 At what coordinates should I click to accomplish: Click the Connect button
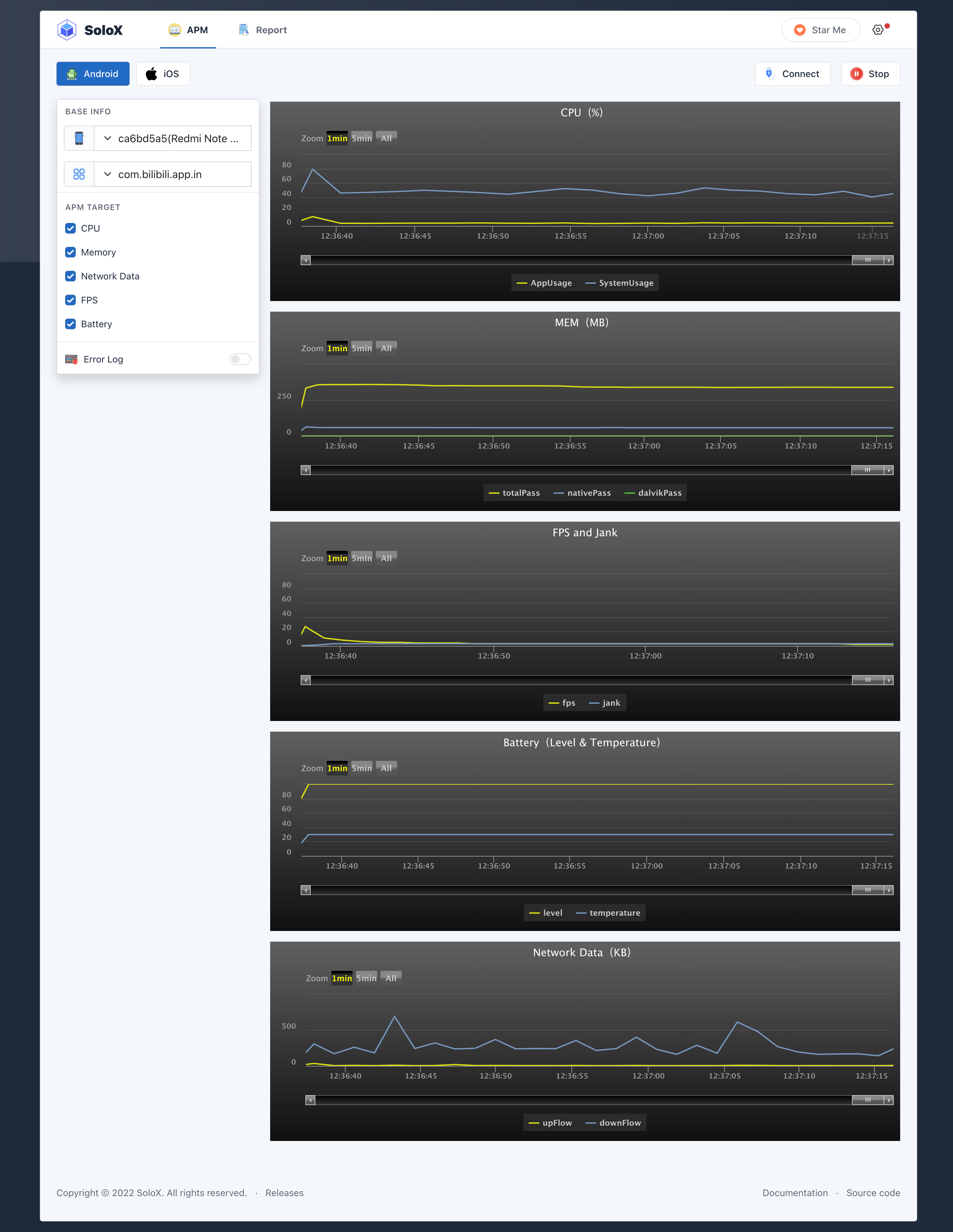coord(792,74)
